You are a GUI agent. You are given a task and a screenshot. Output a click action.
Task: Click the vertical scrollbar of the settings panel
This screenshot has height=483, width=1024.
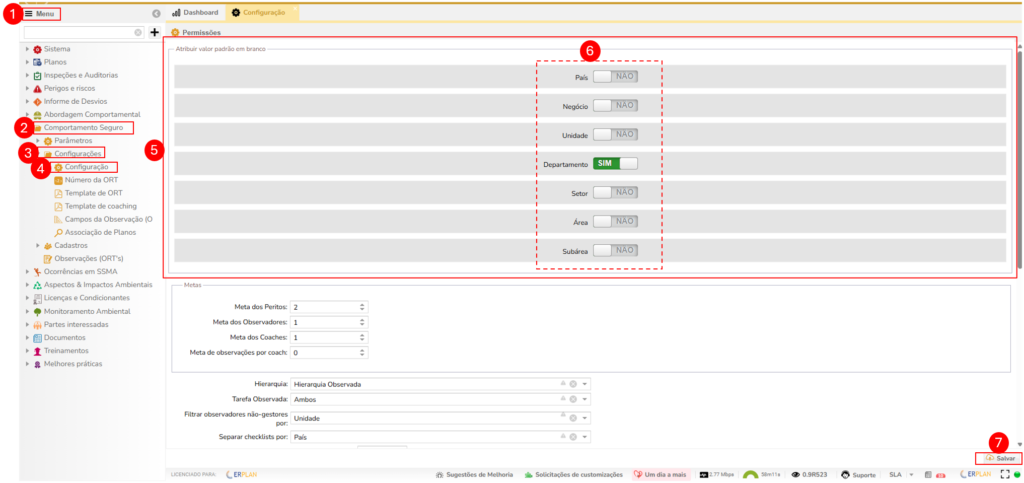pos(1020,159)
